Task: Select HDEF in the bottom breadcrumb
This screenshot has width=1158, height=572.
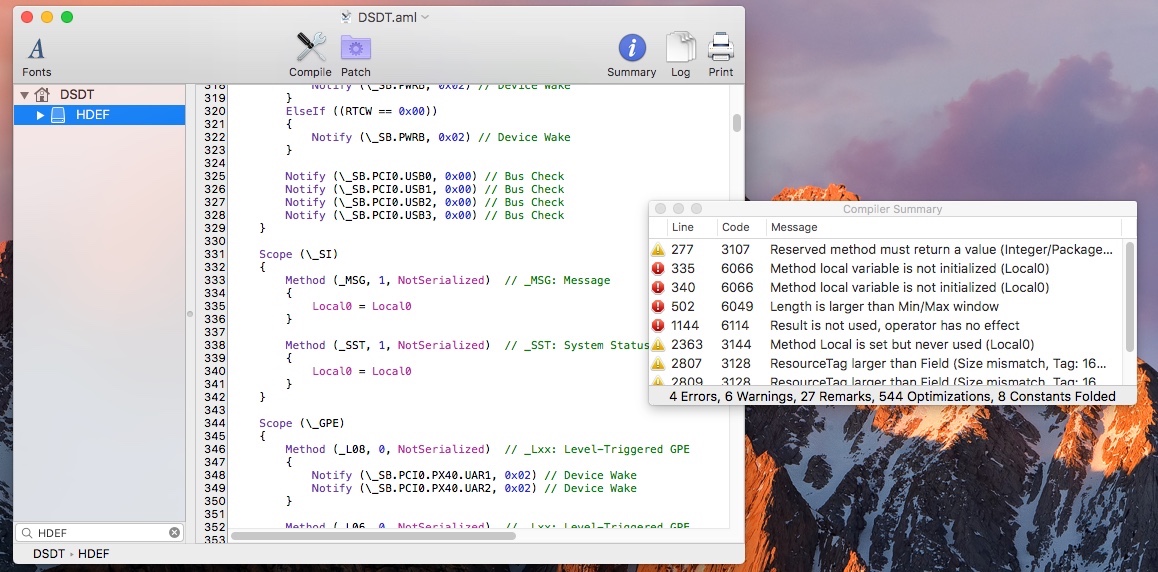Action: point(94,554)
